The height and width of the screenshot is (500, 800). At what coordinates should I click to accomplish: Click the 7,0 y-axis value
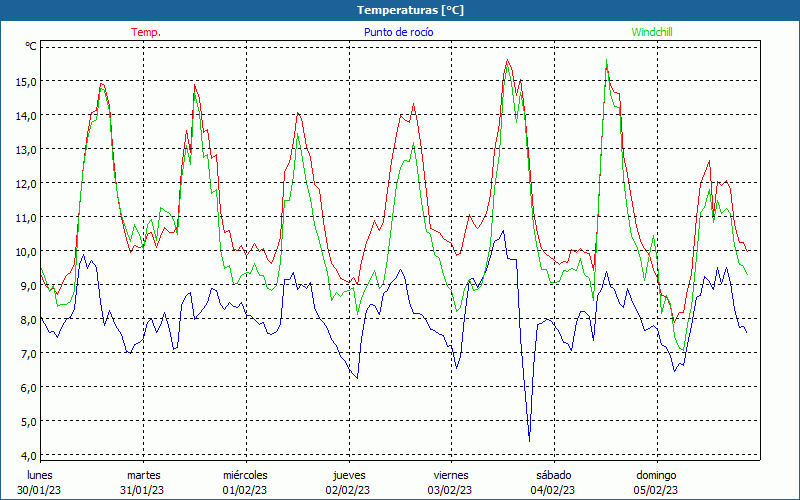29,354
